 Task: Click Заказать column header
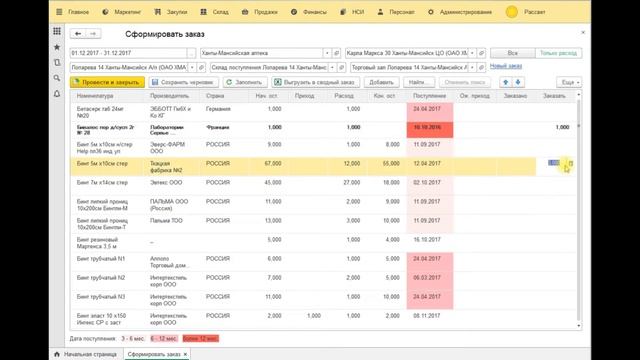tap(554, 96)
